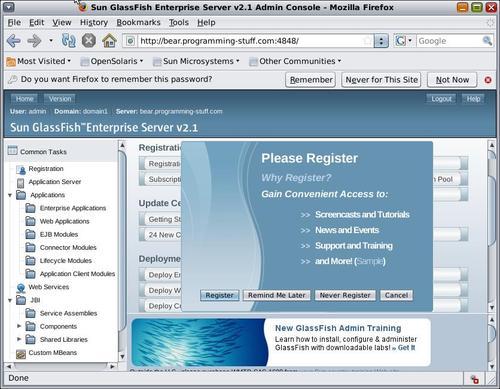The height and width of the screenshot is (389, 500).
Task: Open the View menu
Action: [x=62, y=23]
